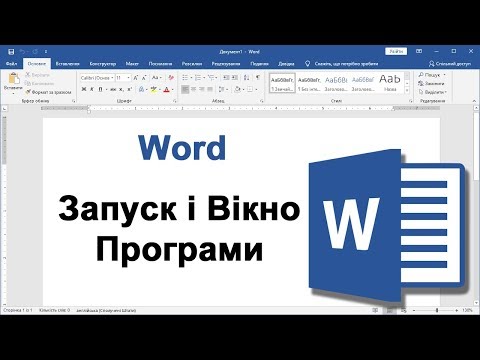Viewport: 480px width, 360px height.
Task: Align text left
Action: pos(185,89)
